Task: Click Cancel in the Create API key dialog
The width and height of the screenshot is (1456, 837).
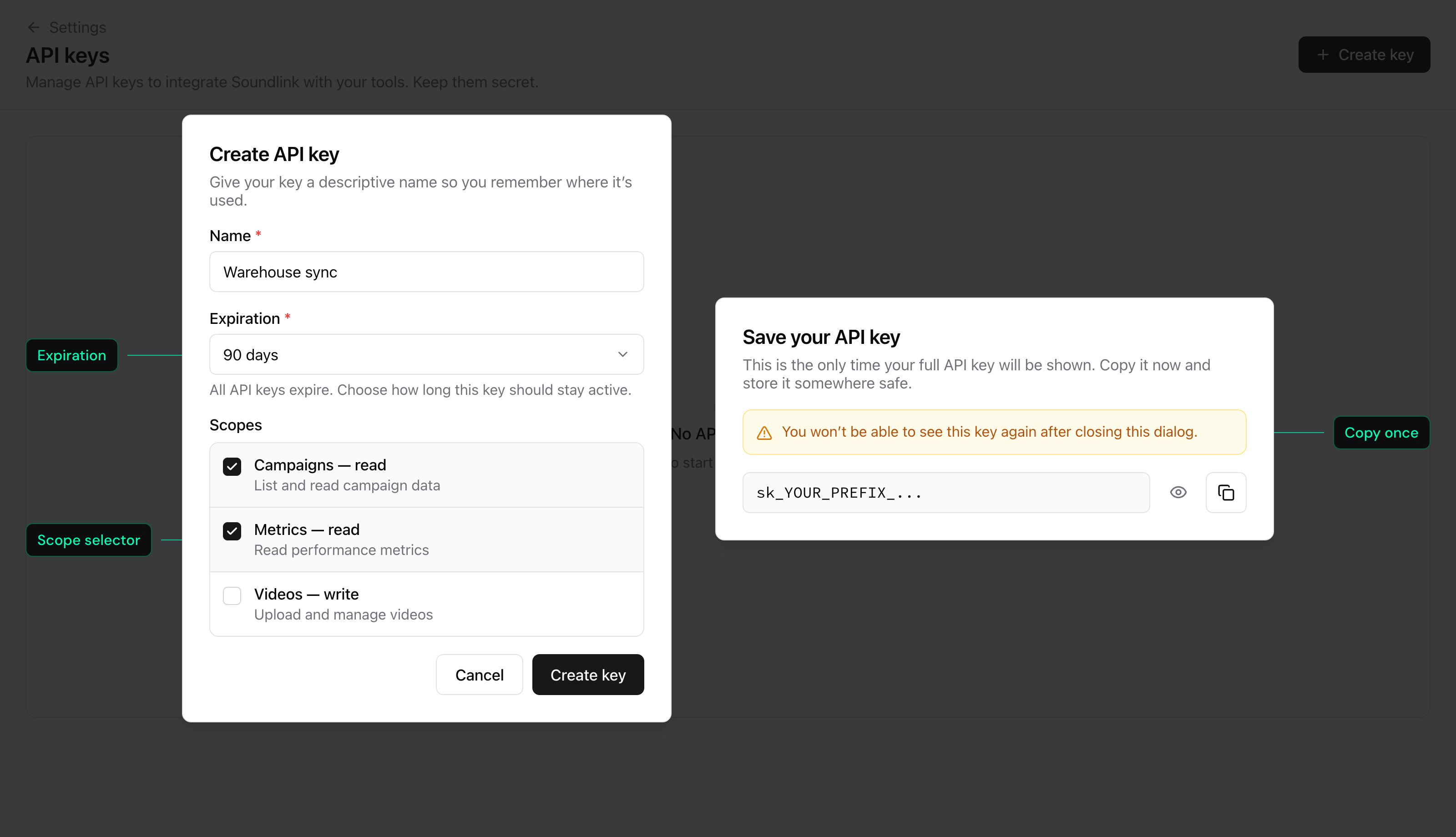Action: pyautogui.click(x=480, y=675)
